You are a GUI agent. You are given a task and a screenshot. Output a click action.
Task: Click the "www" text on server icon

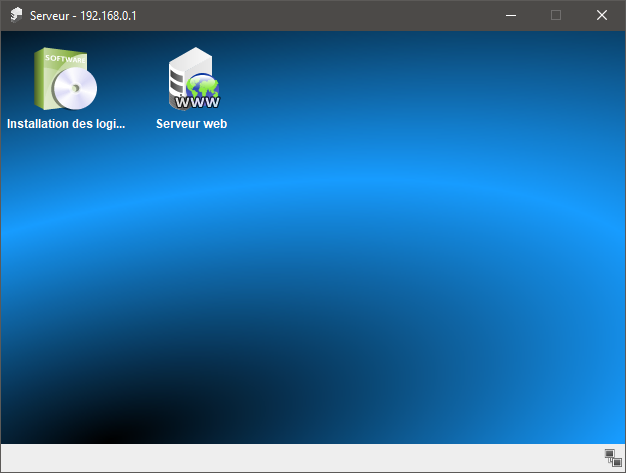tap(197, 101)
